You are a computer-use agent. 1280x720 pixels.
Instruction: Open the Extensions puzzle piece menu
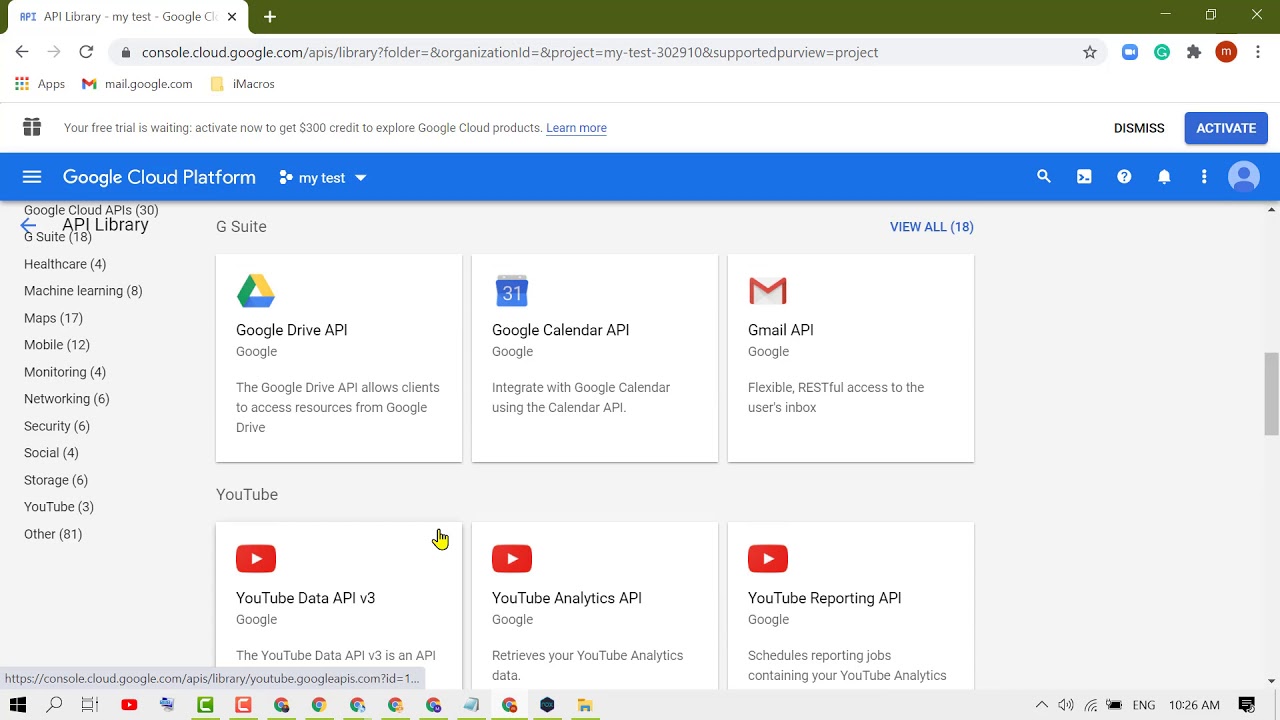[1194, 52]
